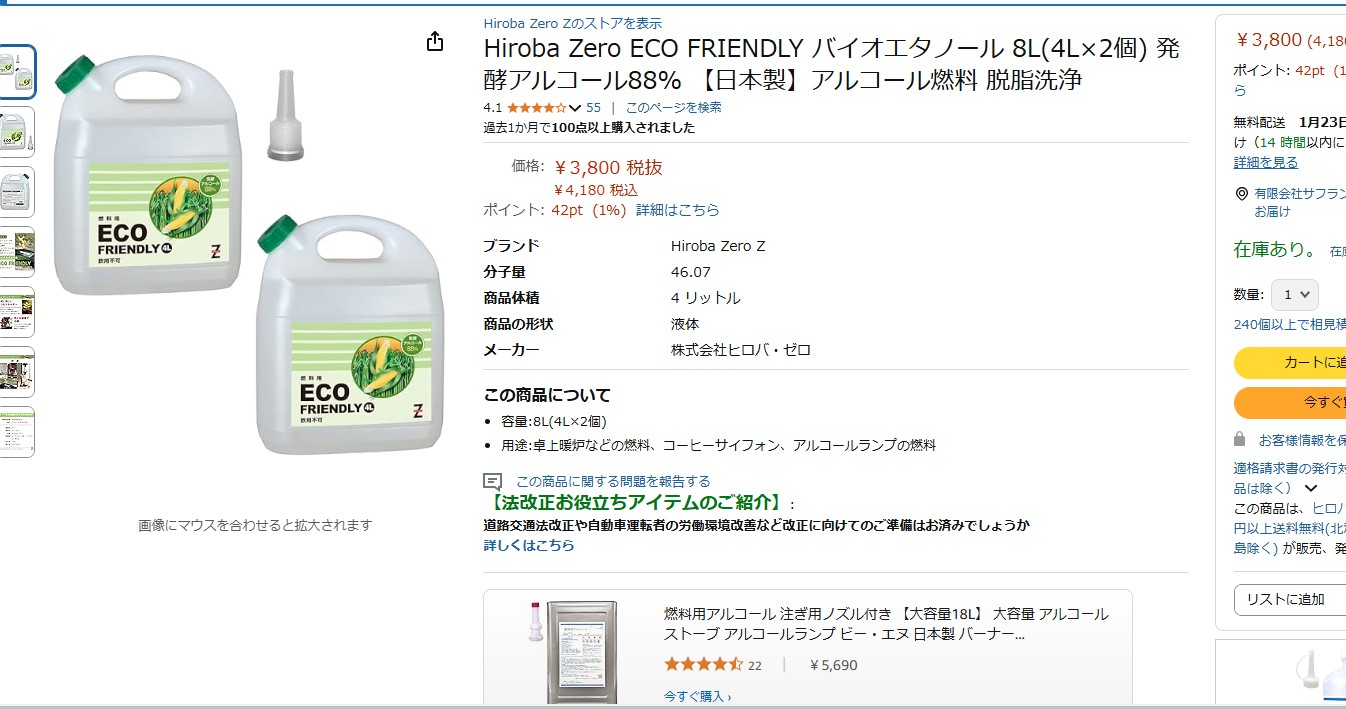The image size is (1346, 709).
Task: Open the rating breakdown chevron
Action: pos(575,108)
